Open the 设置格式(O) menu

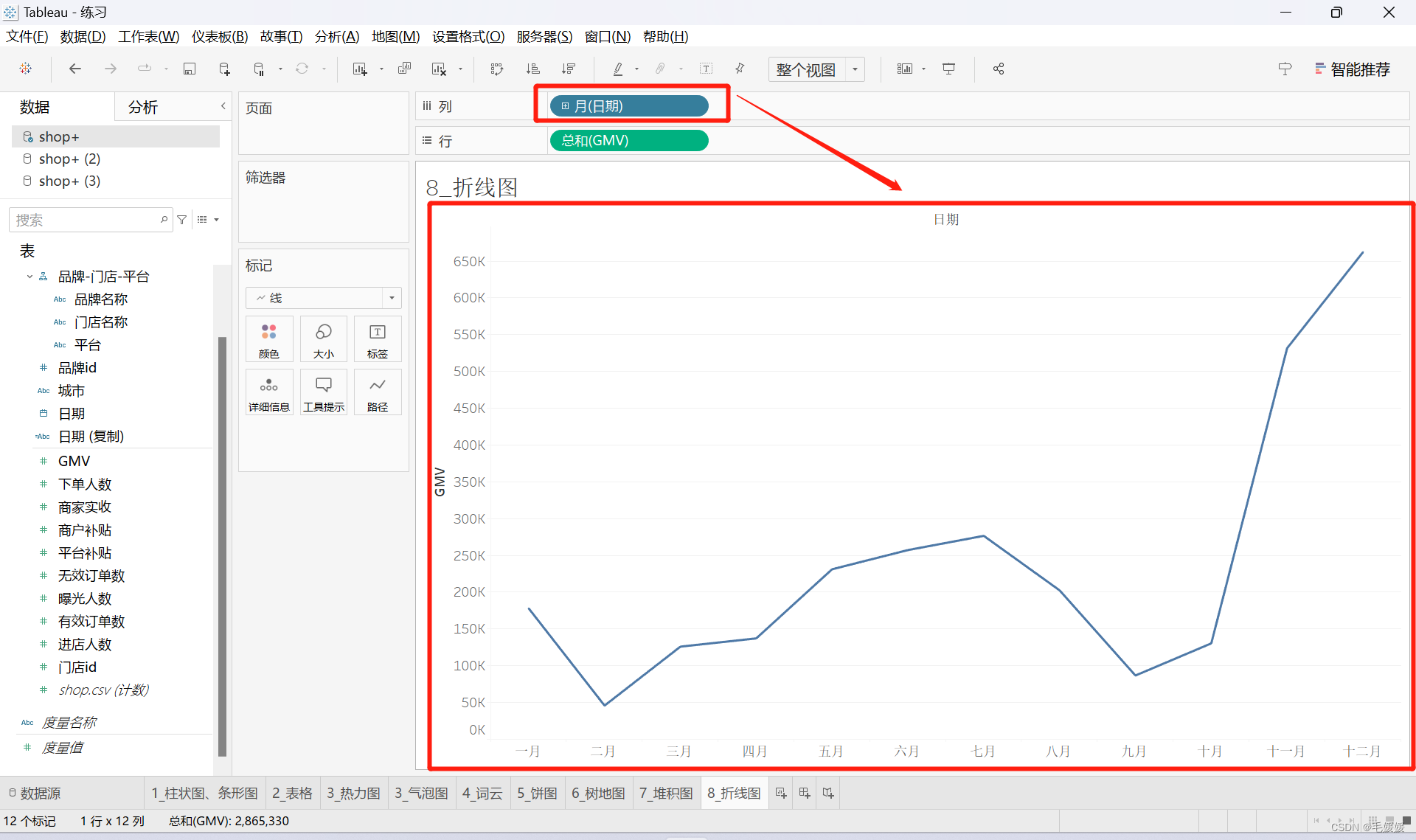coord(468,36)
